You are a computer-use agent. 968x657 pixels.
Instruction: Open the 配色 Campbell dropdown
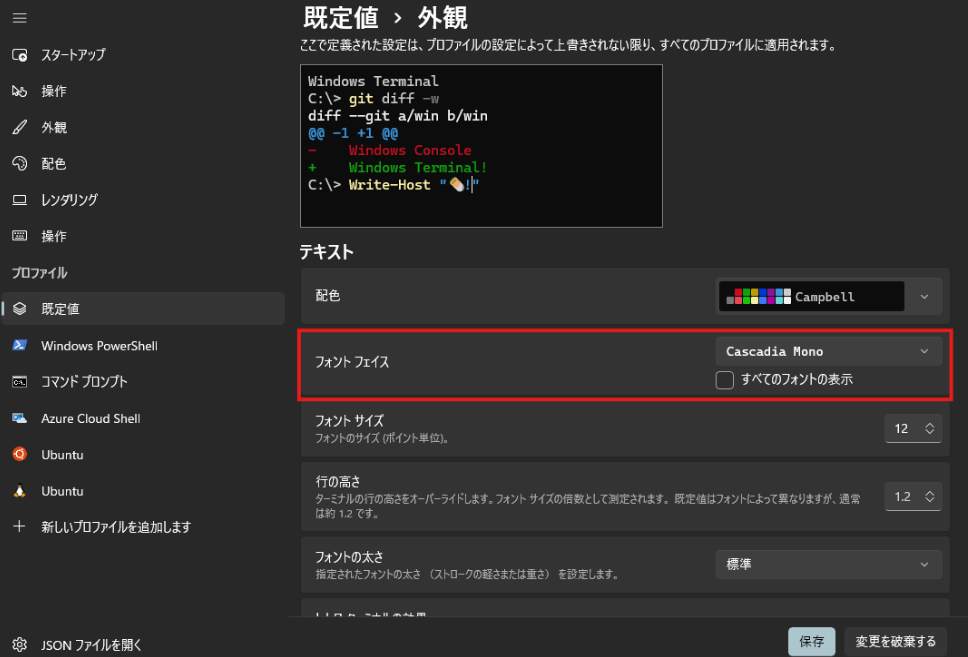pos(828,296)
